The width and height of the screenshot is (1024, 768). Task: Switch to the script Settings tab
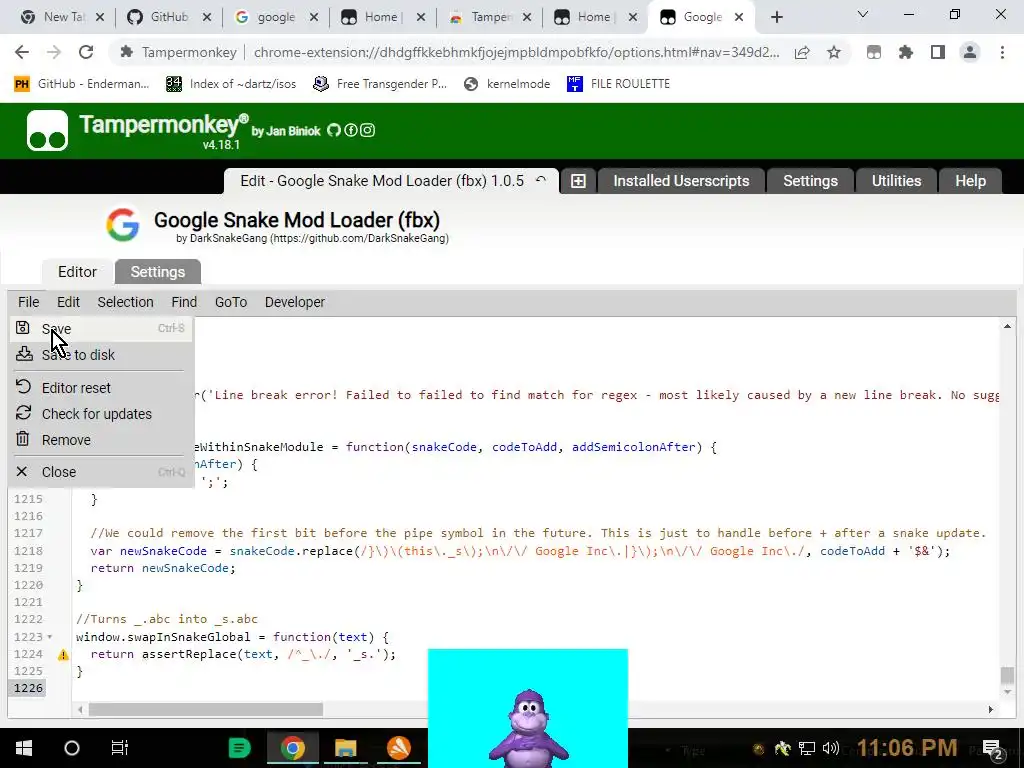157,272
